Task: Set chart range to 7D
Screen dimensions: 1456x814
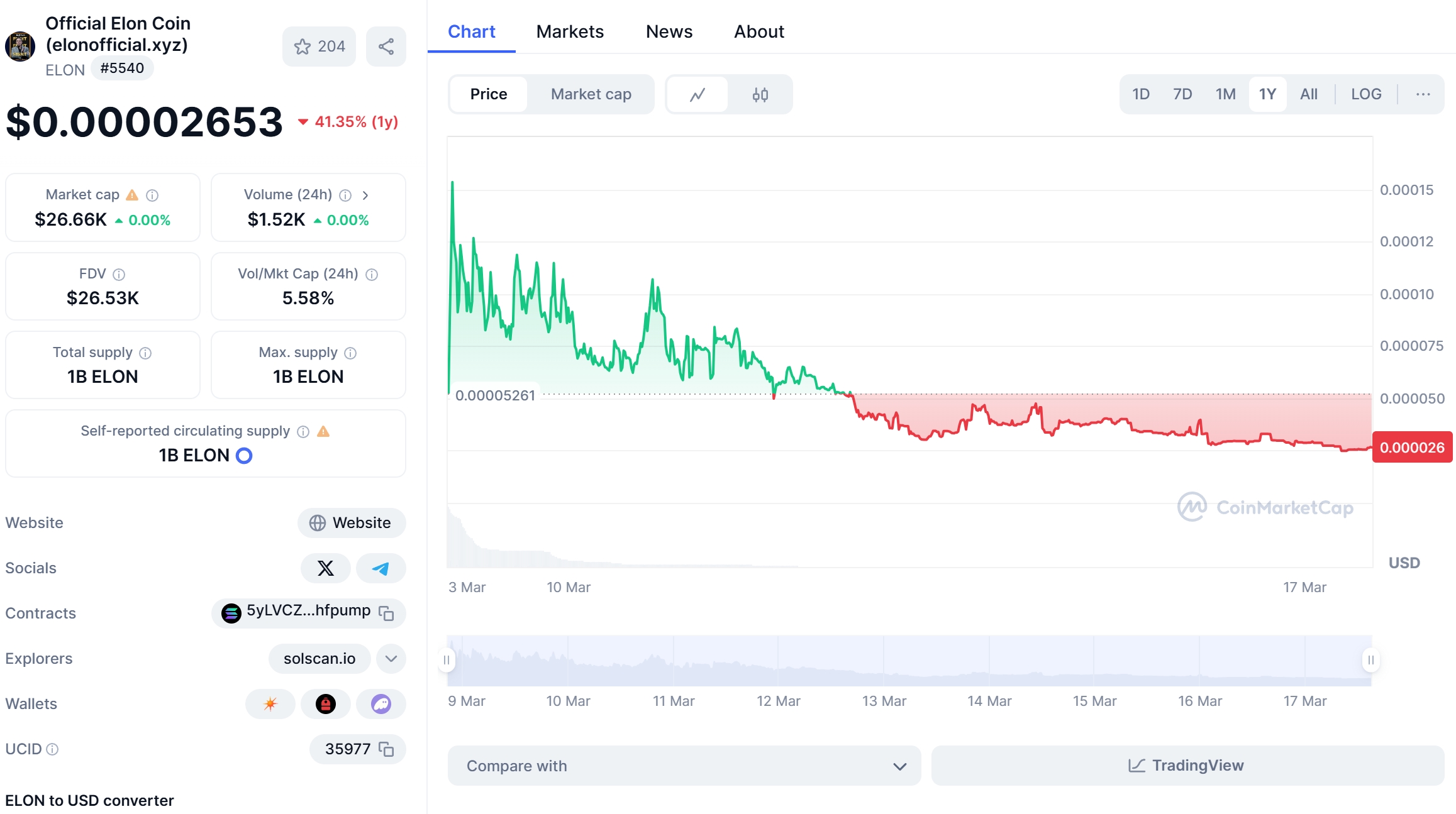Action: [x=1182, y=94]
